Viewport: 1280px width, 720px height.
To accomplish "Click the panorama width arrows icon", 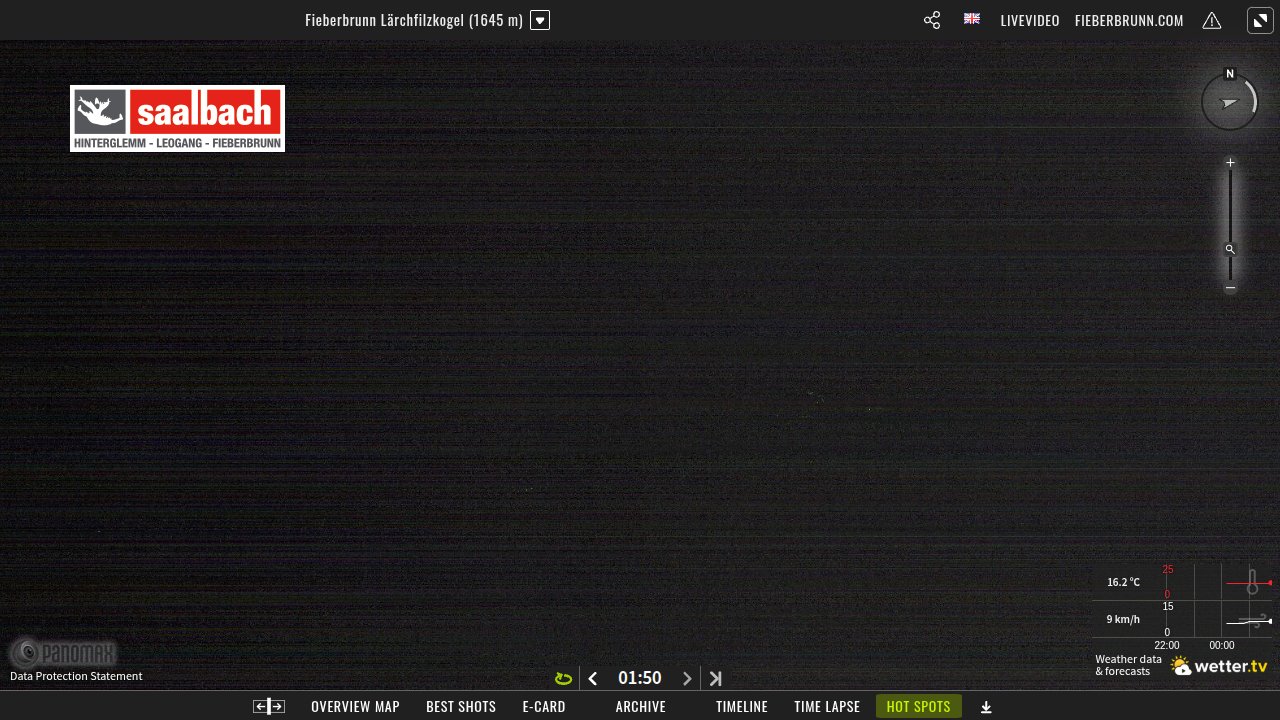I will [x=269, y=706].
